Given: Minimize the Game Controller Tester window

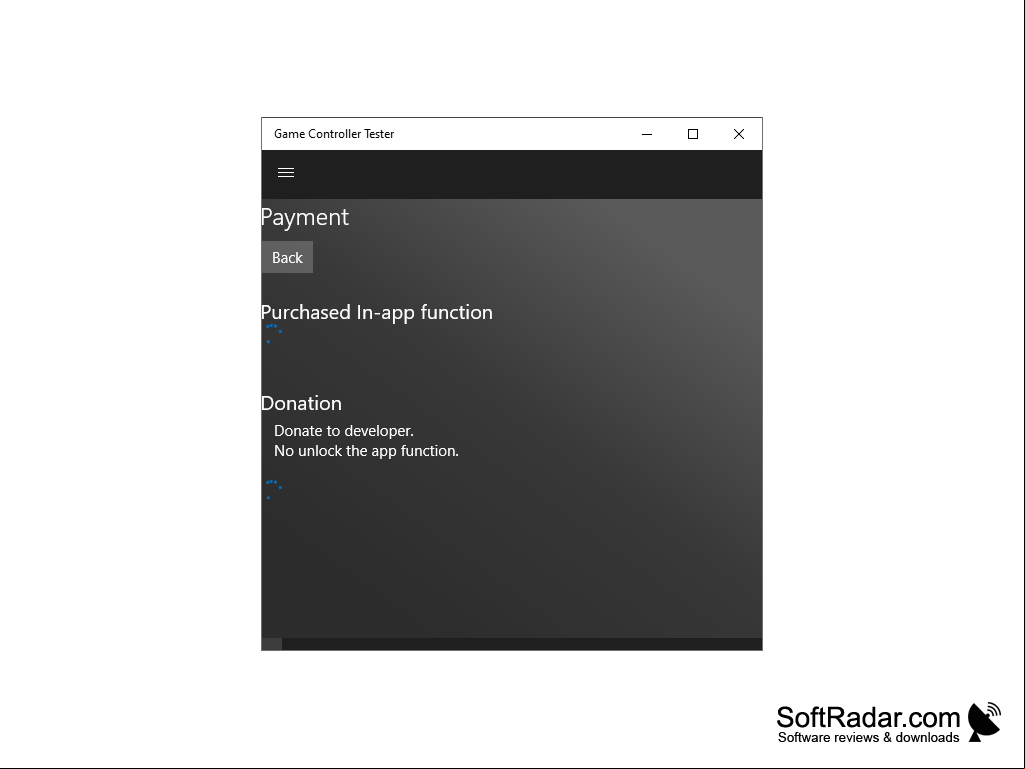Looking at the screenshot, I should pyautogui.click(x=647, y=134).
